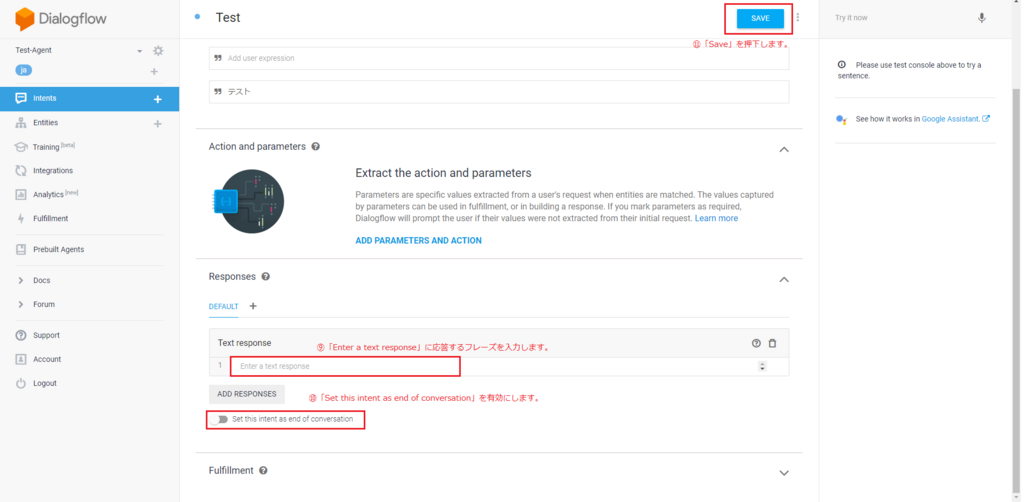
Task: Collapse the Responses section
Action: coord(784,279)
